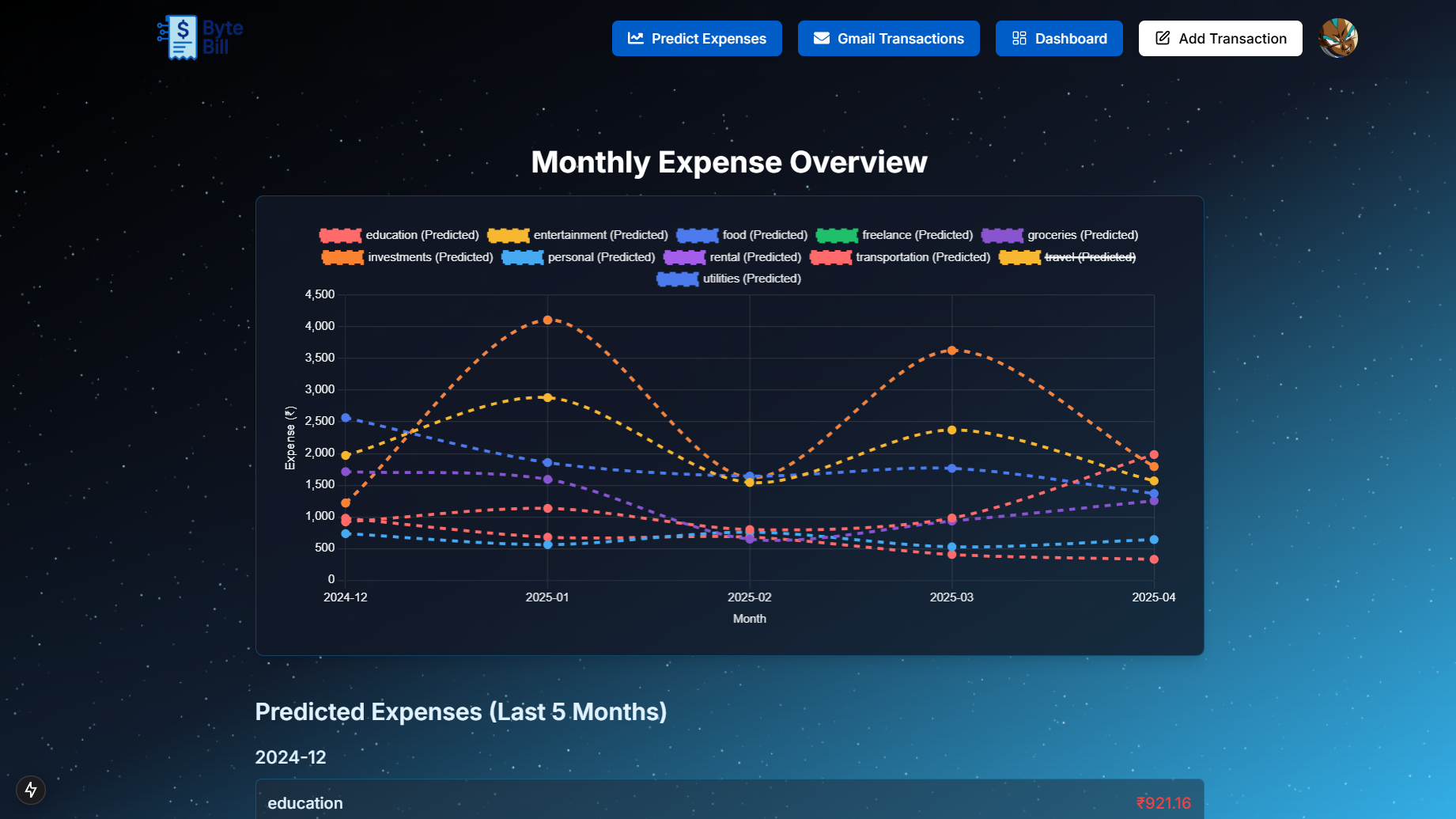Click the utilities (Predicted) blue swatch
Screen dimensions: 1456x819
pyautogui.click(x=677, y=279)
